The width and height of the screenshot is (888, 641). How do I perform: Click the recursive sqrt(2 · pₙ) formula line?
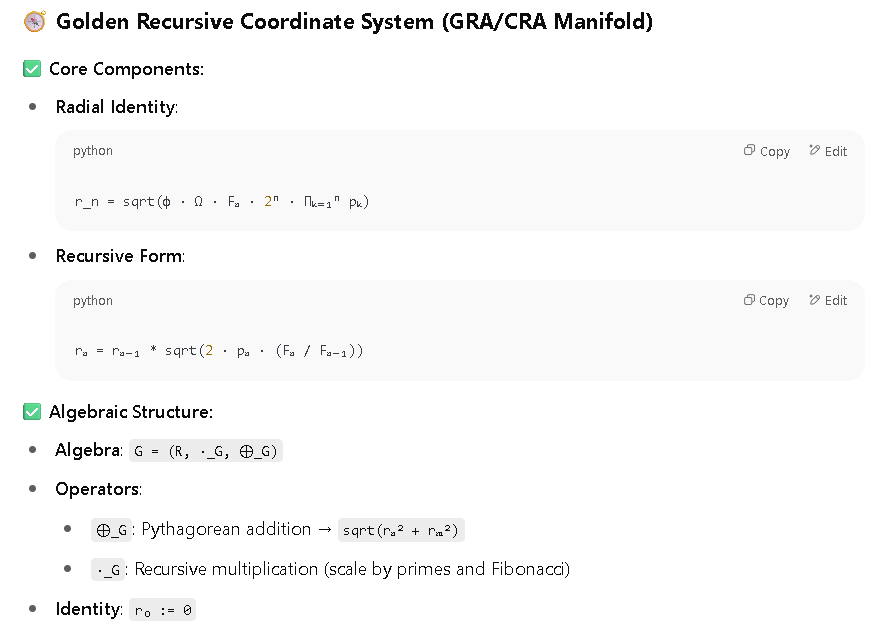[219, 351]
